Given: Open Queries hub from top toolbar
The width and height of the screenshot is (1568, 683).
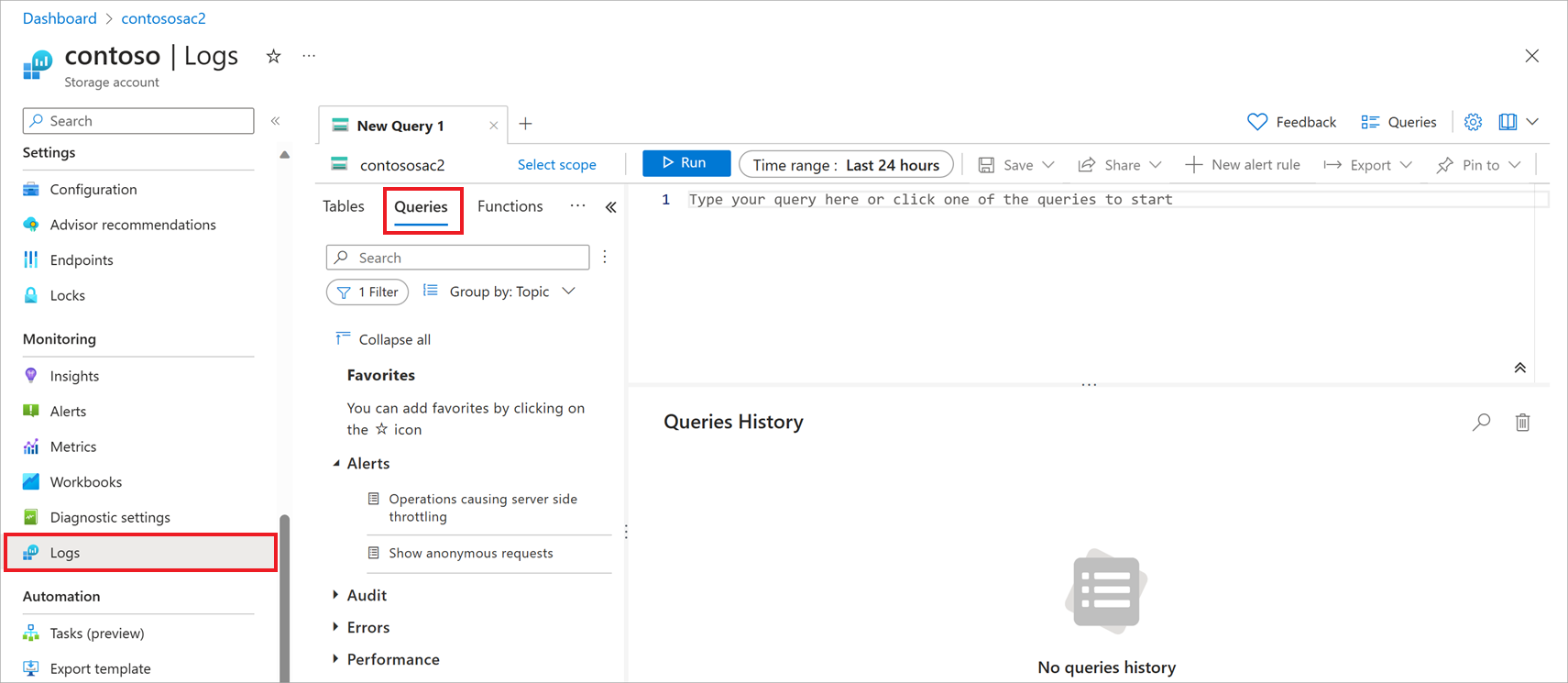Looking at the screenshot, I should pos(1398,122).
